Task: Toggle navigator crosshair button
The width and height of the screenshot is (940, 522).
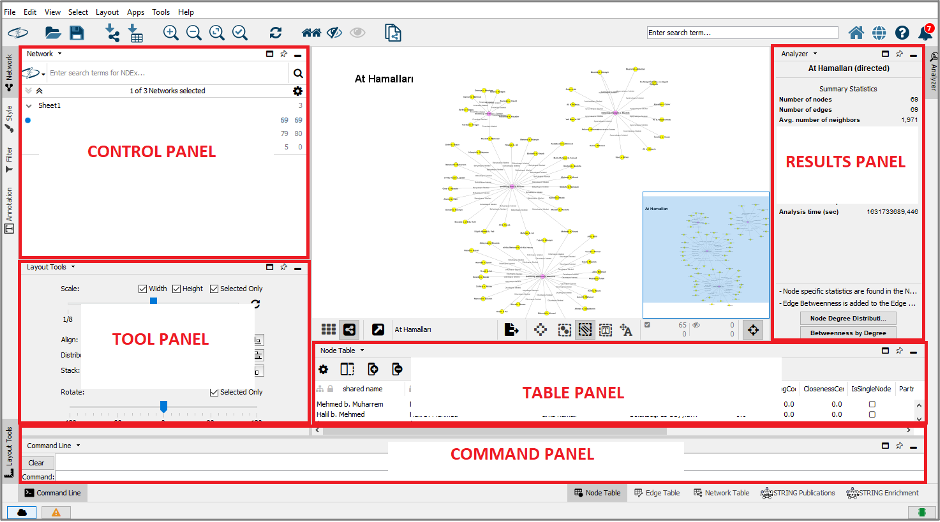Action: pos(753,330)
